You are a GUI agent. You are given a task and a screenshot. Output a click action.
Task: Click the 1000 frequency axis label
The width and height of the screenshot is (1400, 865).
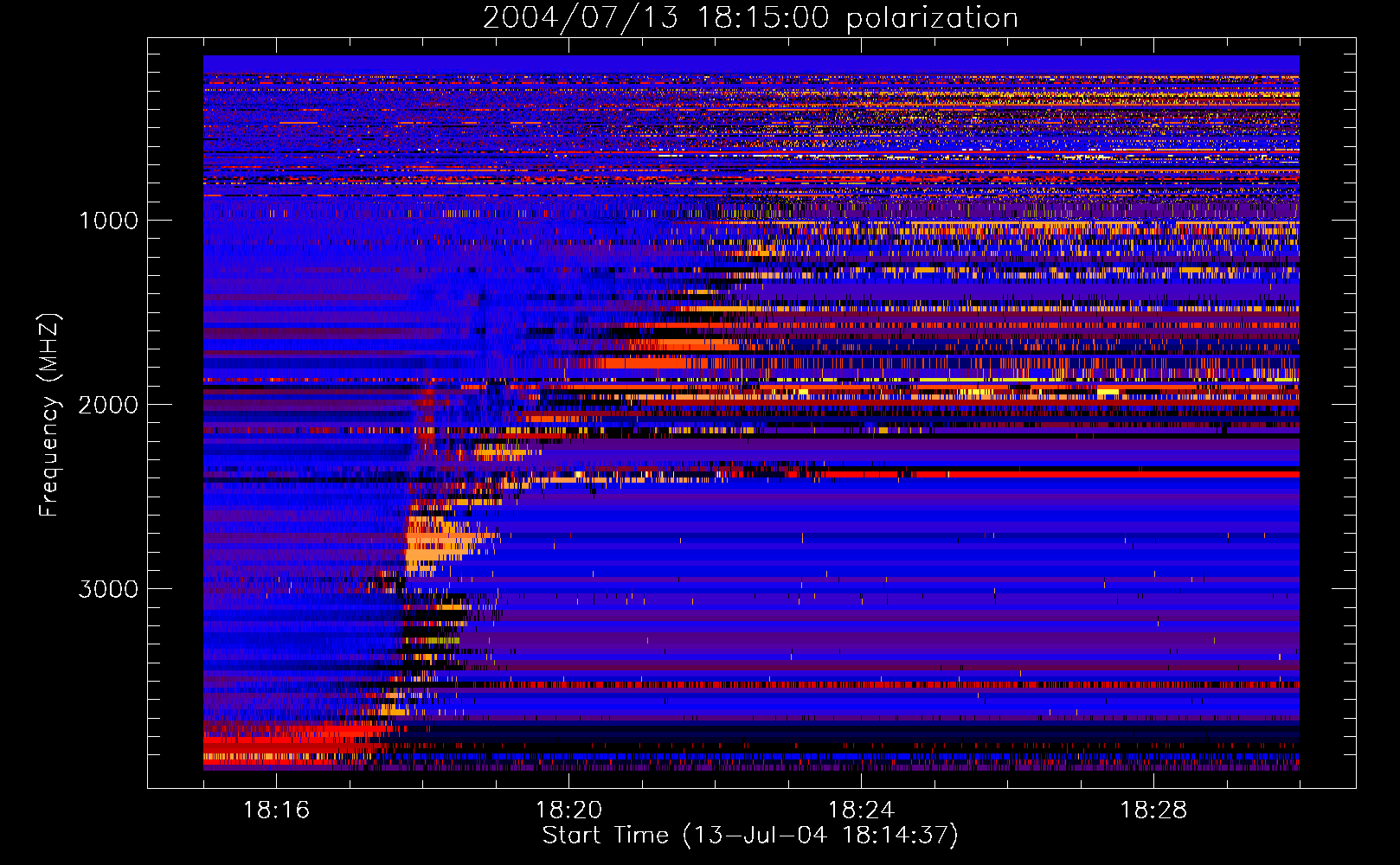tap(108, 221)
